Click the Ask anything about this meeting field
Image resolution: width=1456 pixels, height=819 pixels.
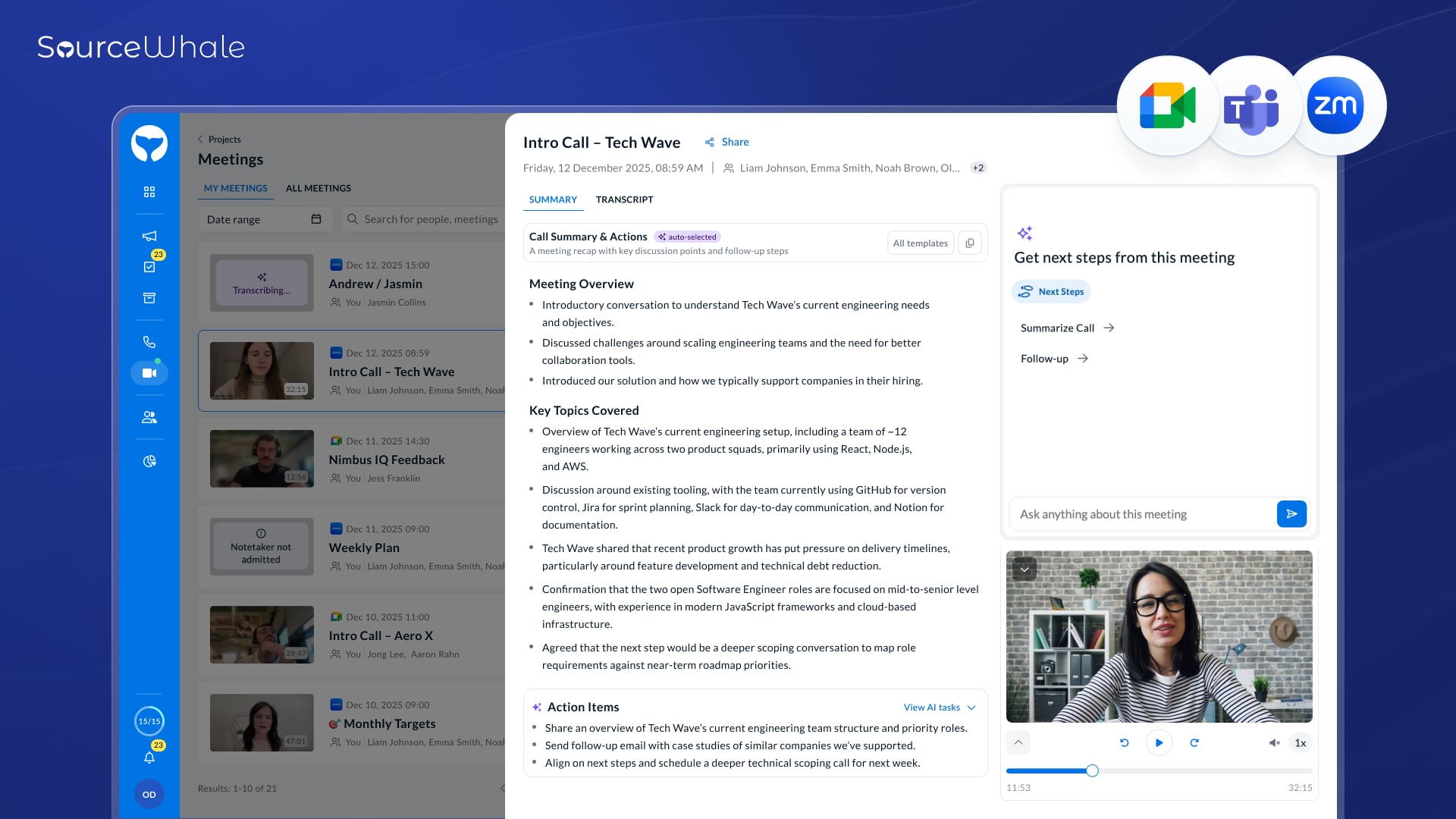[1141, 514]
